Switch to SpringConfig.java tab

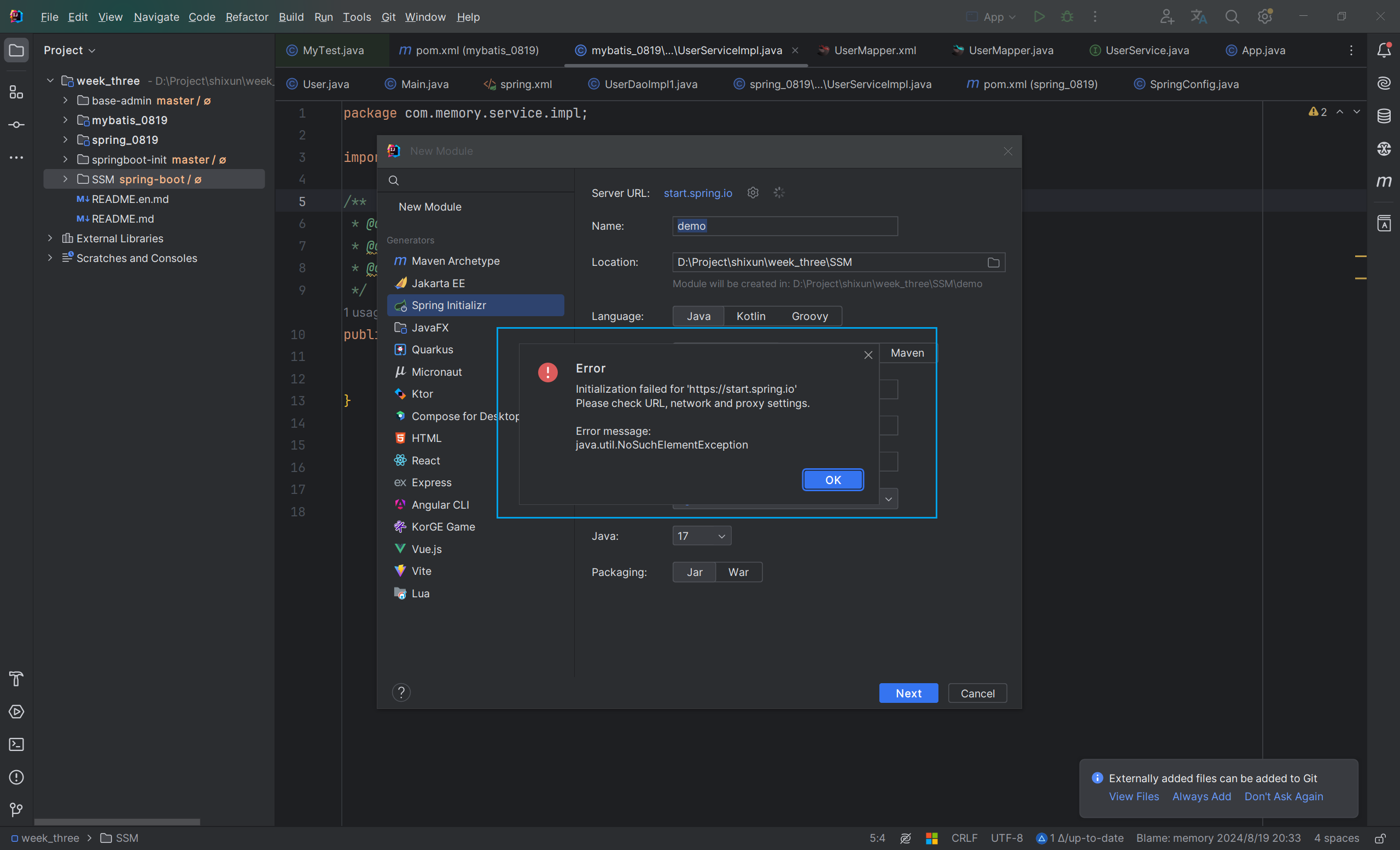[x=1186, y=84]
